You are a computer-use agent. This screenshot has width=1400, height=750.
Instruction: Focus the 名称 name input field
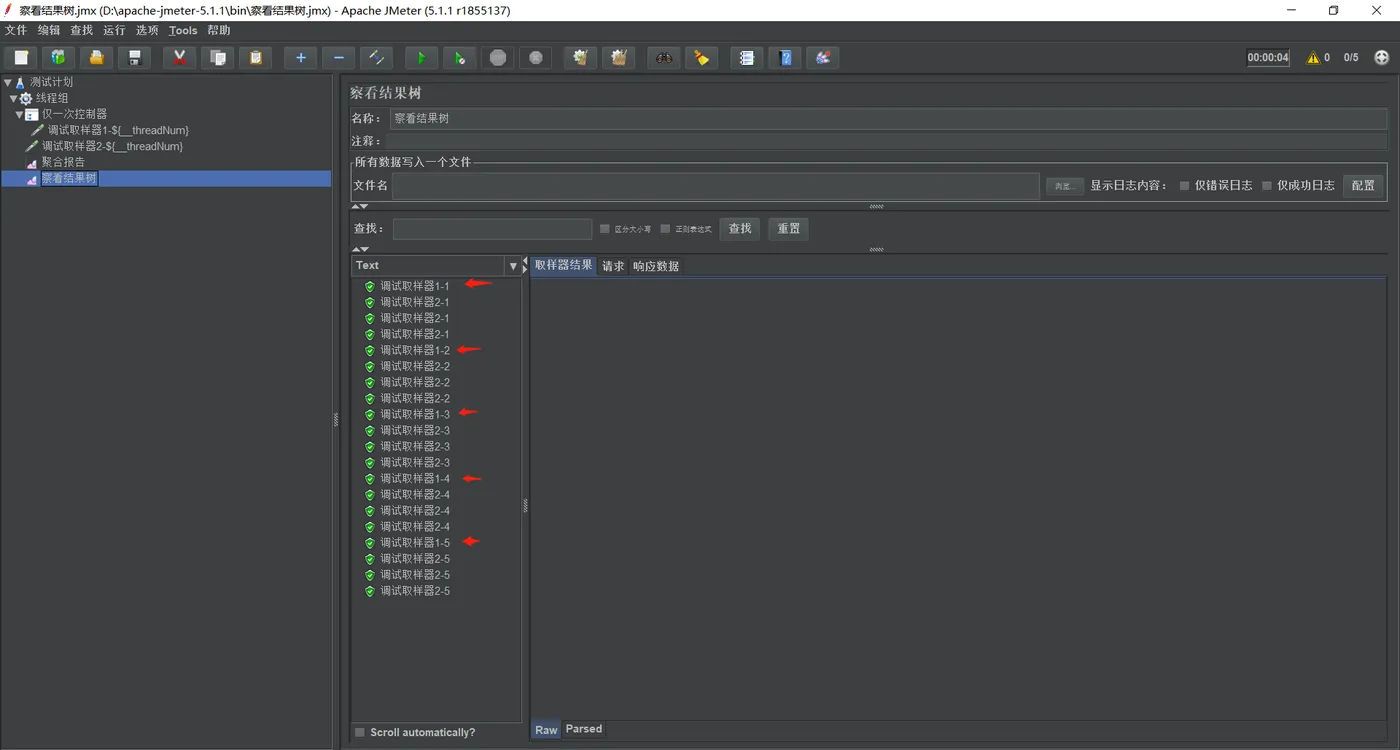(888, 118)
